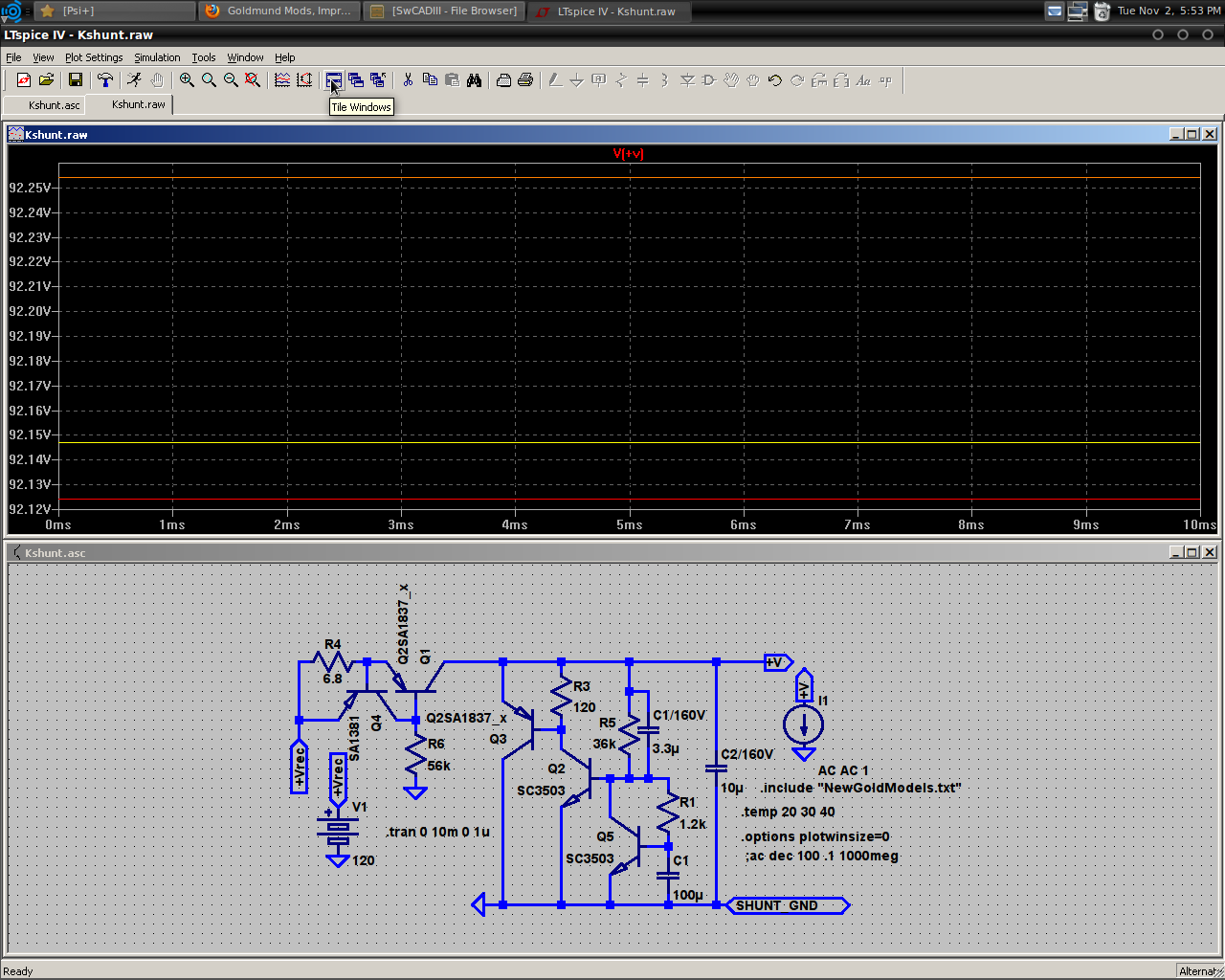The height and width of the screenshot is (980, 1225).
Task: Select the Label Net tool
Action: tap(599, 80)
